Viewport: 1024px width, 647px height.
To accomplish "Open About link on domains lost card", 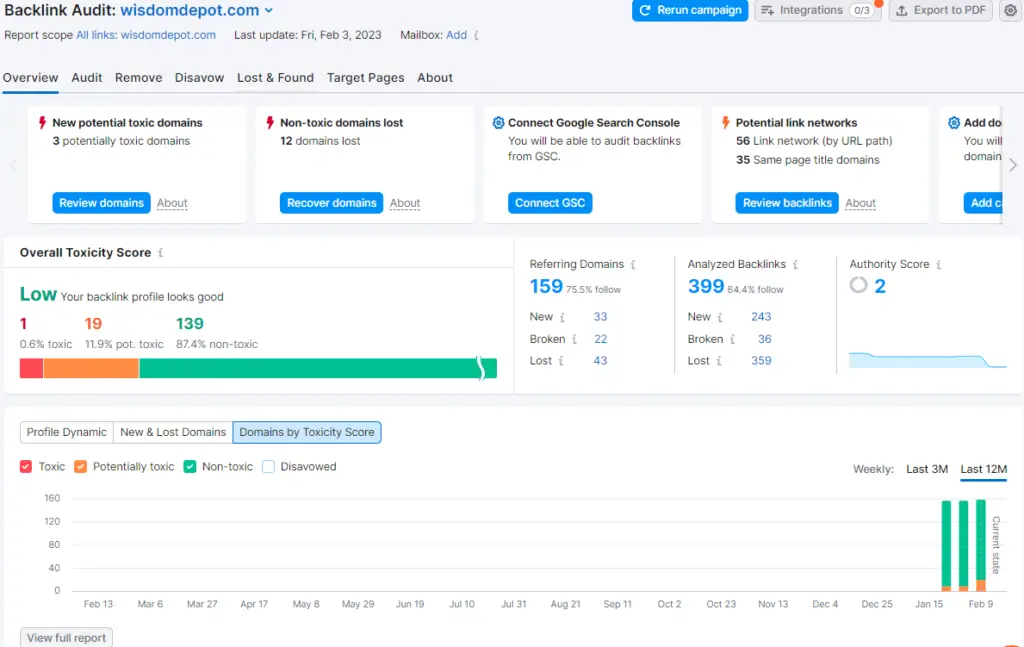I will click(405, 203).
